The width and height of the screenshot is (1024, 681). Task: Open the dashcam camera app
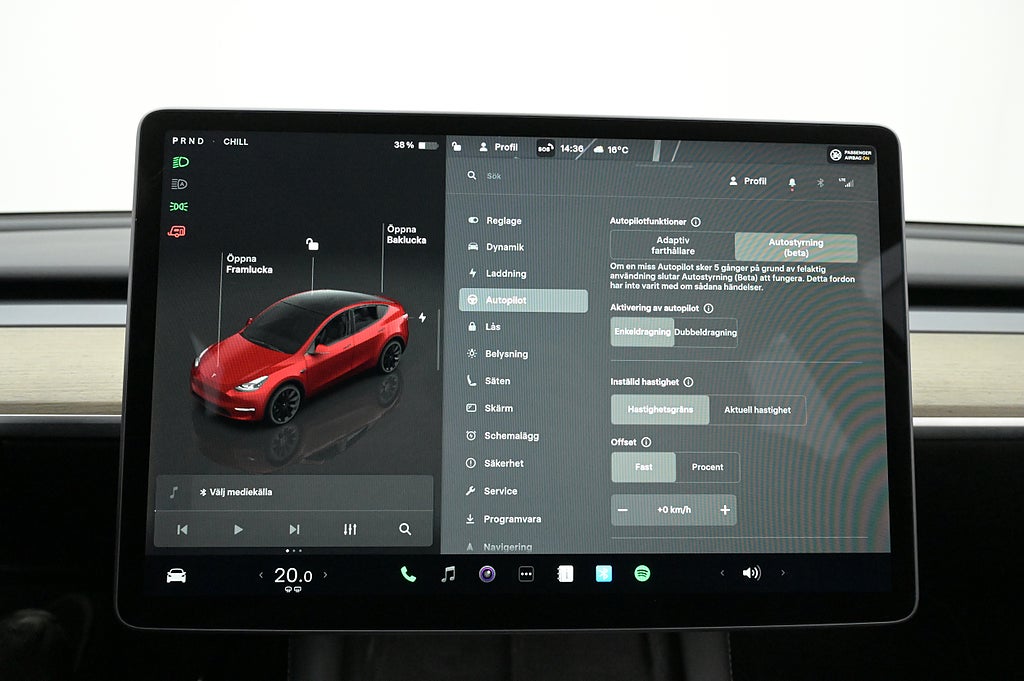click(x=487, y=574)
